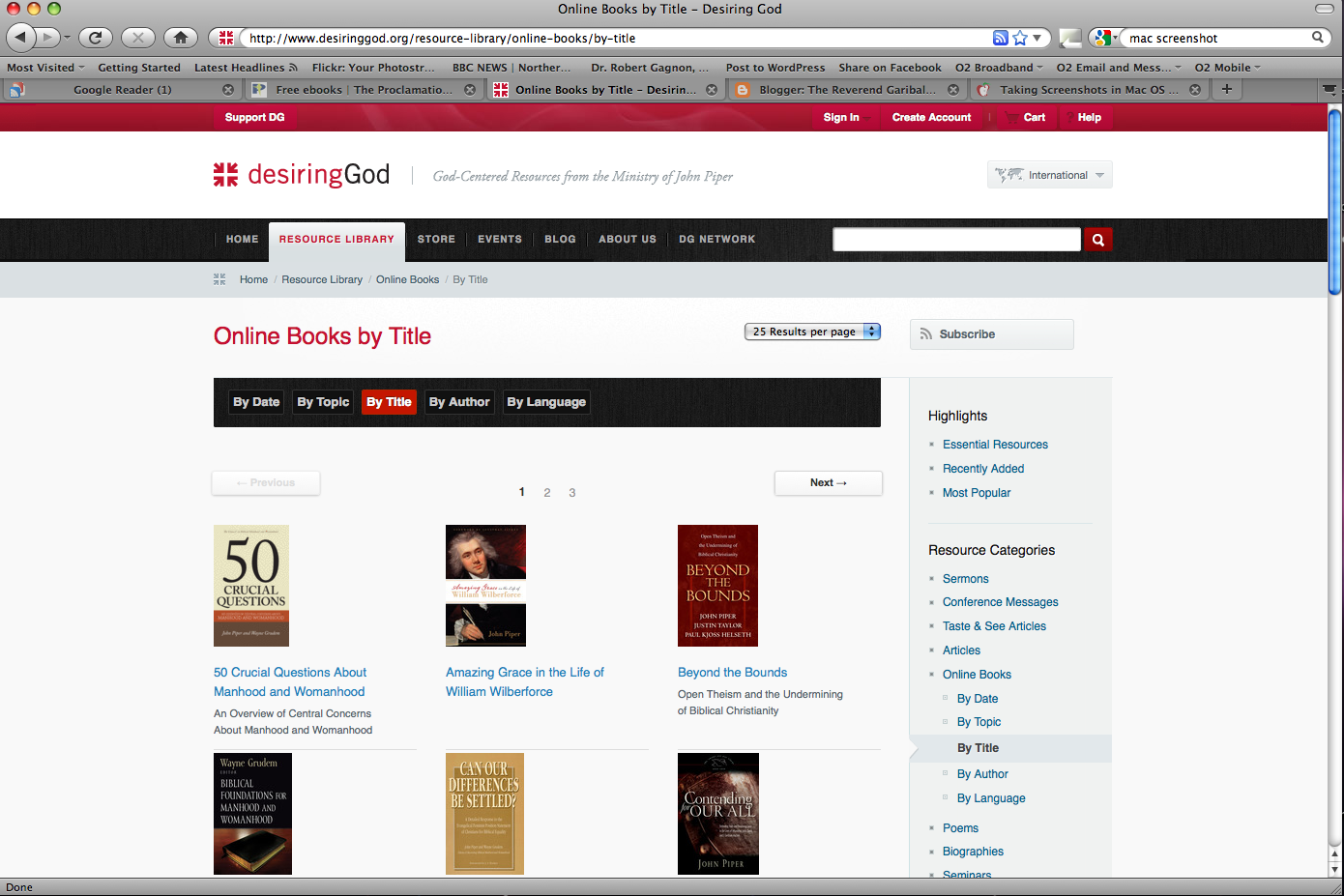Click the vertical page scrollbar thumb
1344x896 pixels.
pyautogui.click(x=1335, y=203)
